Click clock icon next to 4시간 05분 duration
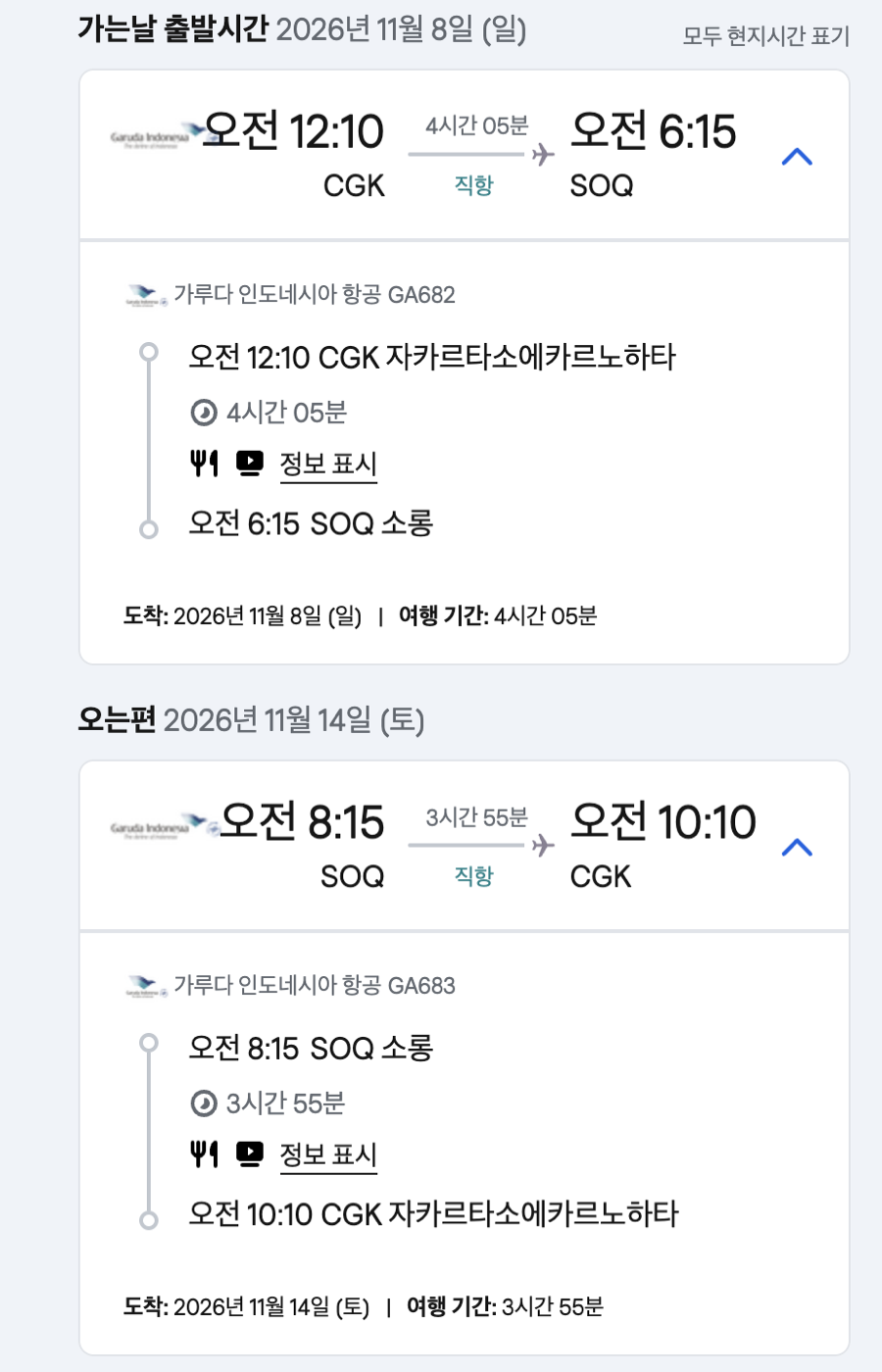 [204, 414]
